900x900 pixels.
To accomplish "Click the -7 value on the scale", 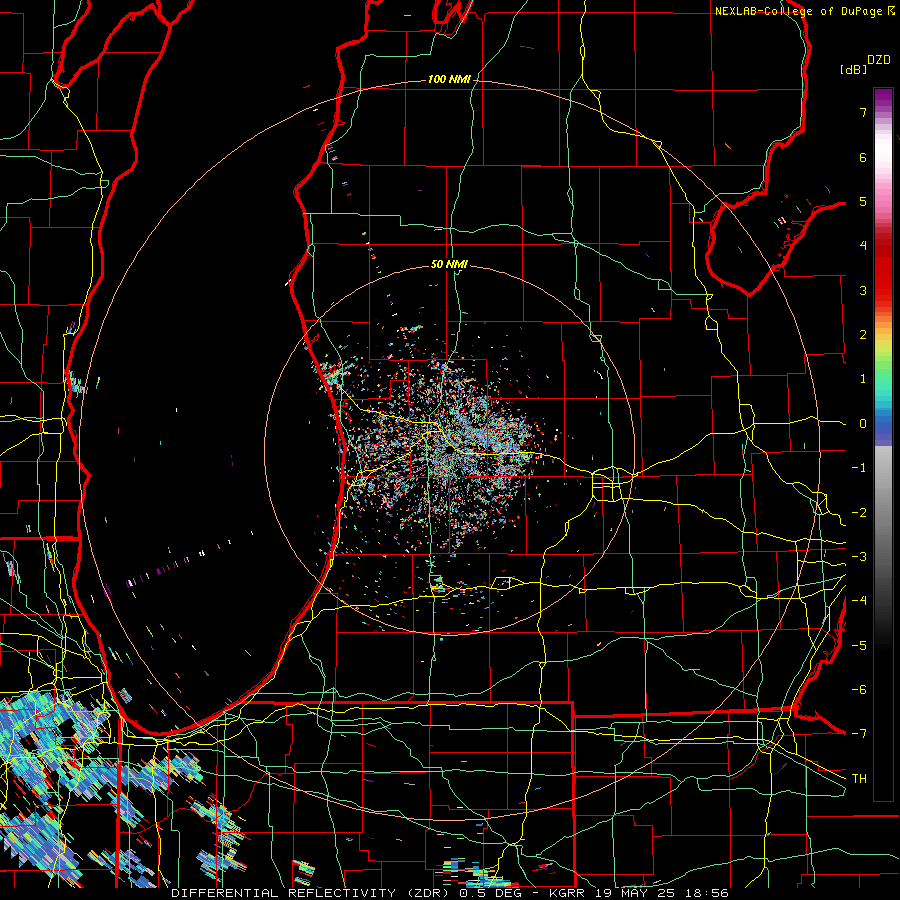I will tap(859, 734).
